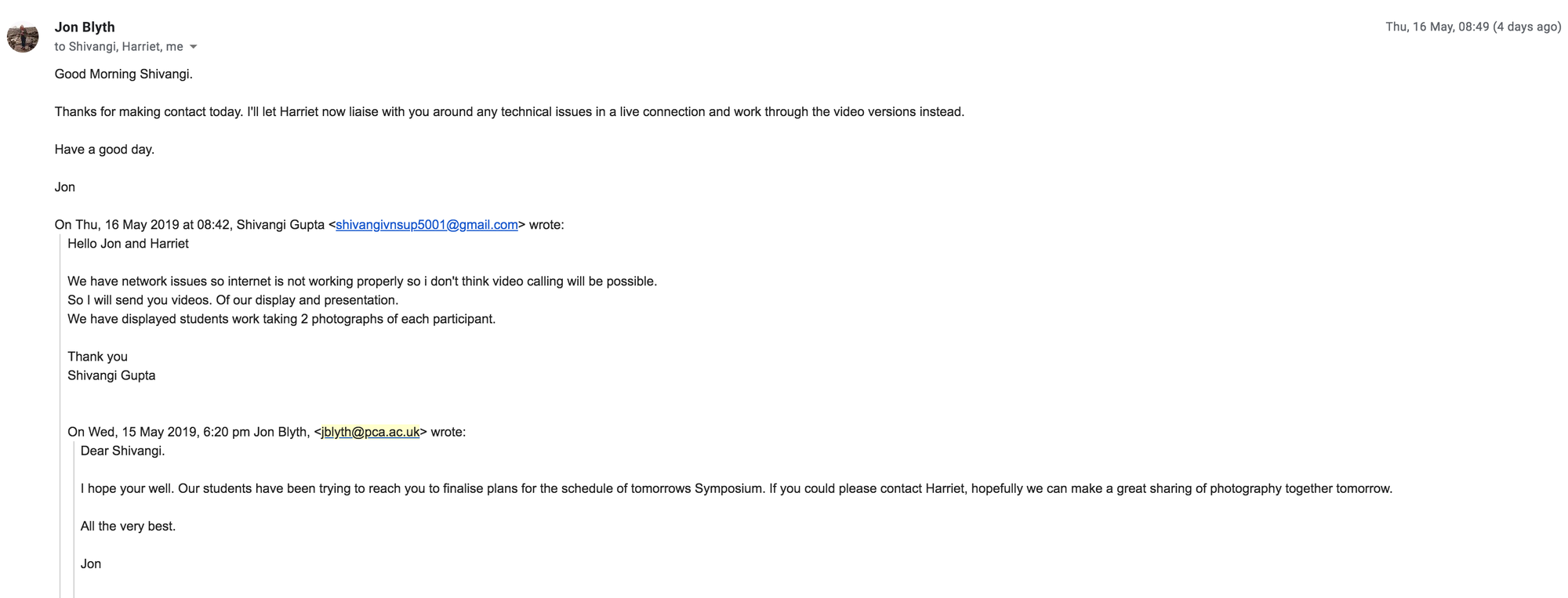Click the 'On Wed, 15 May 2019' quote header

coord(188,432)
